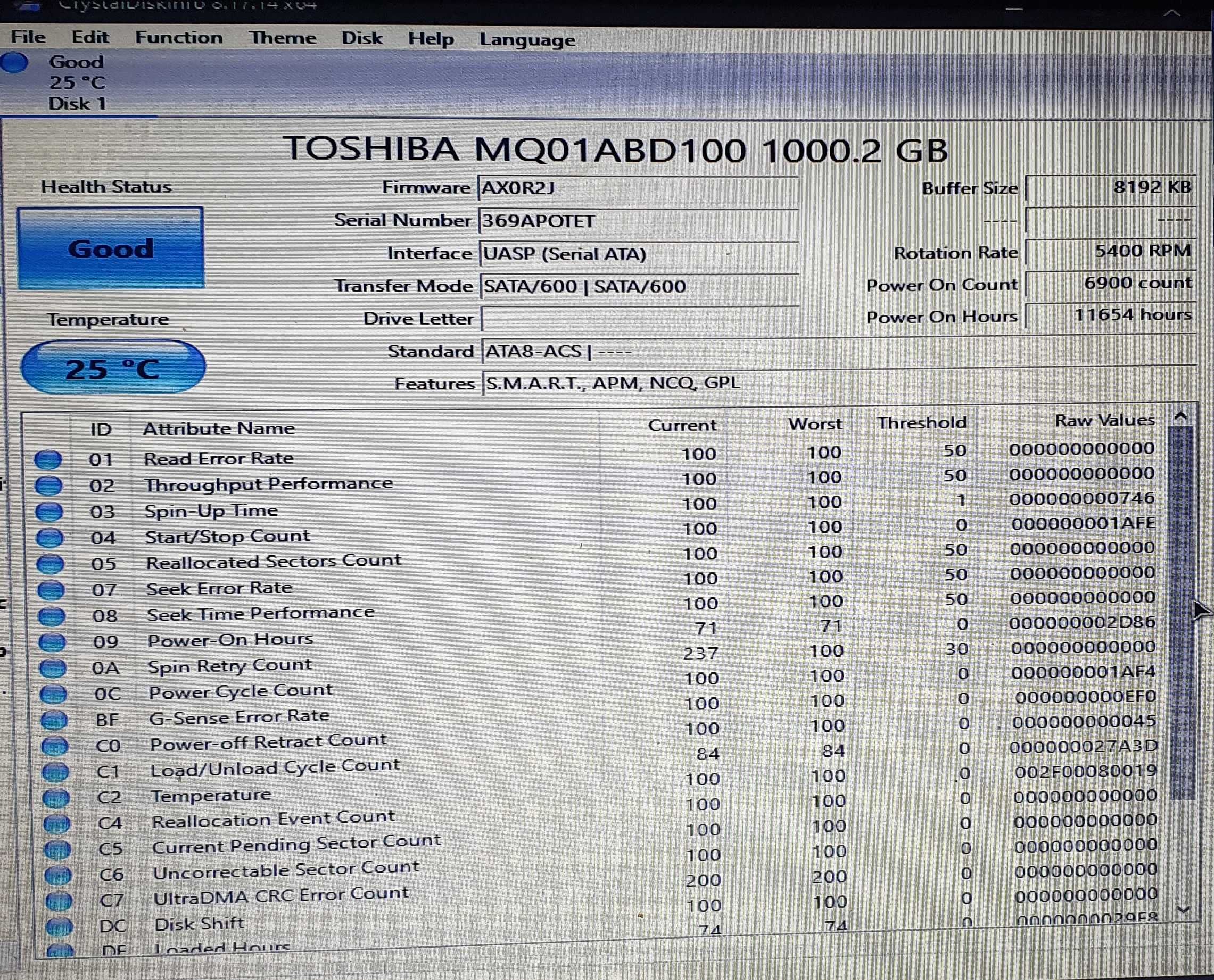Select the Read Error Rate attribute name
1214x980 pixels.
[219, 459]
